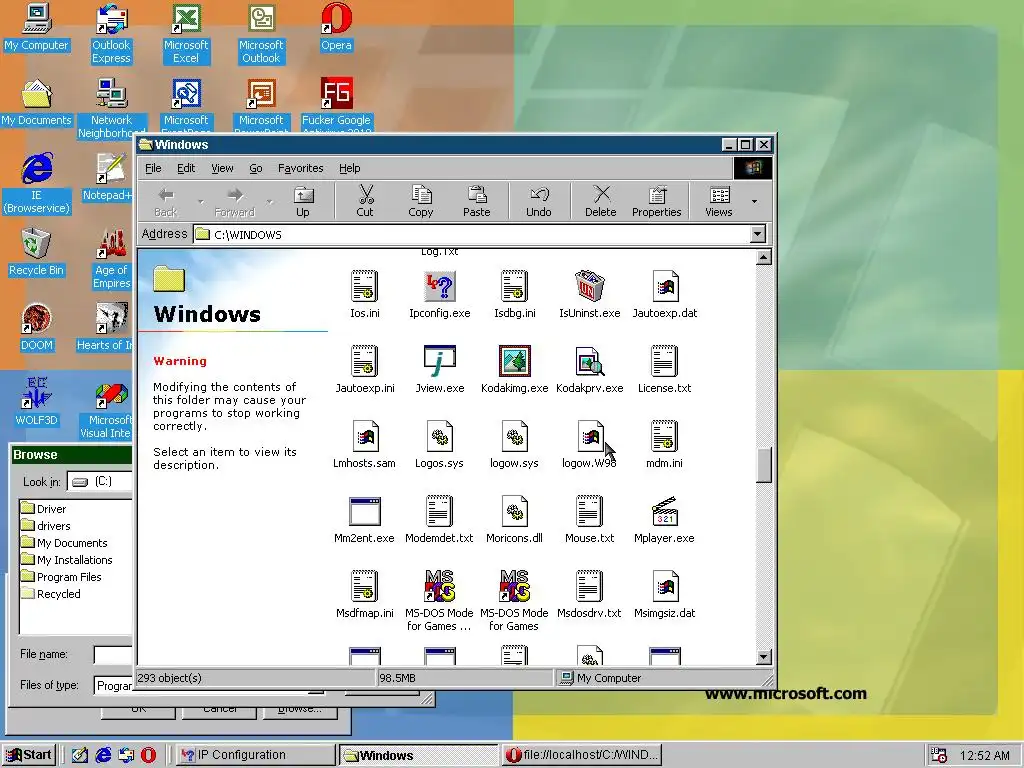
Task: Open the Edit menu
Action: click(186, 168)
